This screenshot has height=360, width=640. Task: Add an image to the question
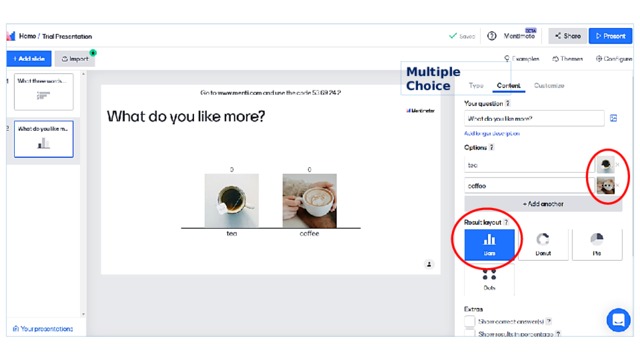[x=613, y=118]
